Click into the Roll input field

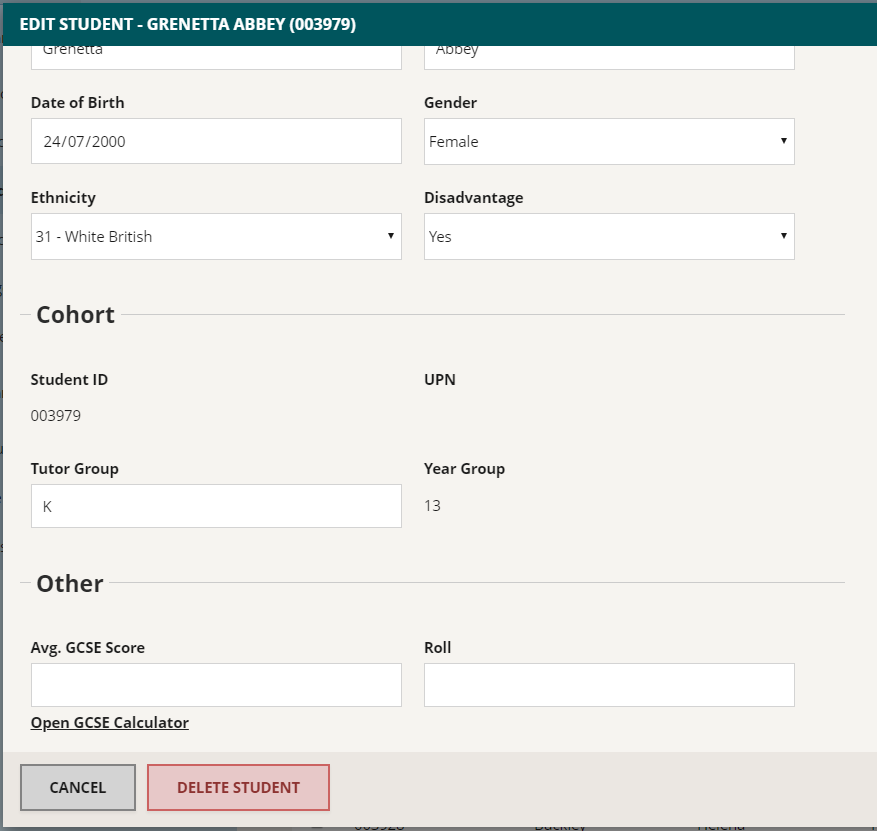[609, 685]
